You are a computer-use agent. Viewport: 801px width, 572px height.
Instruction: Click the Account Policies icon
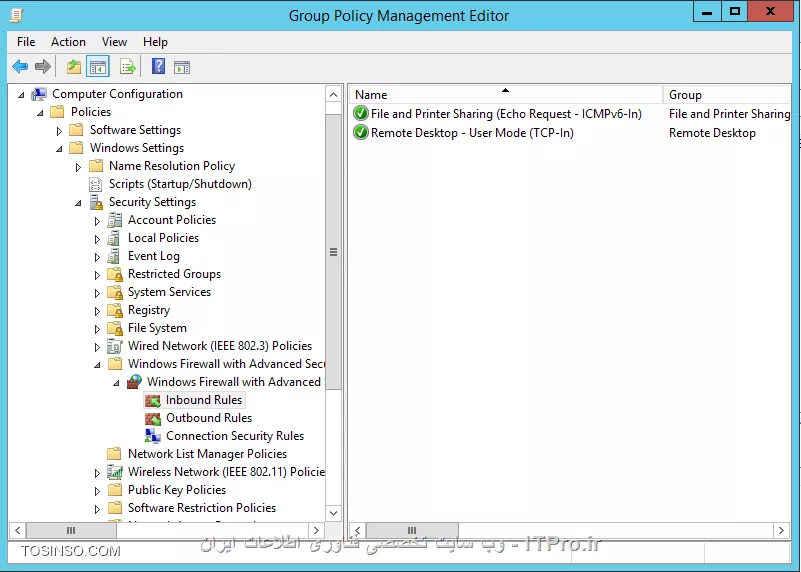(115, 220)
